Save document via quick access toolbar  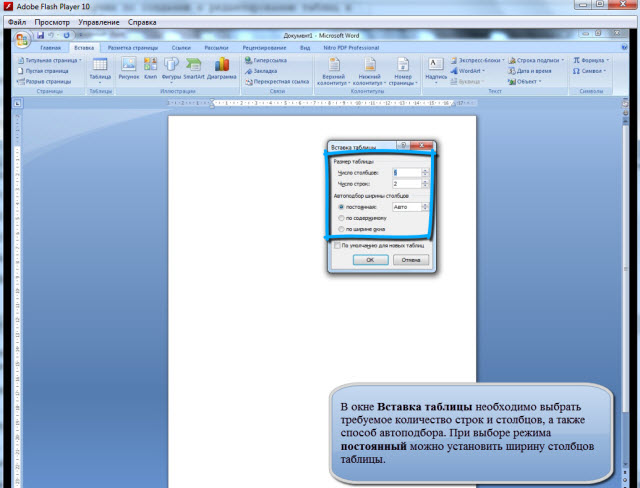[40, 35]
